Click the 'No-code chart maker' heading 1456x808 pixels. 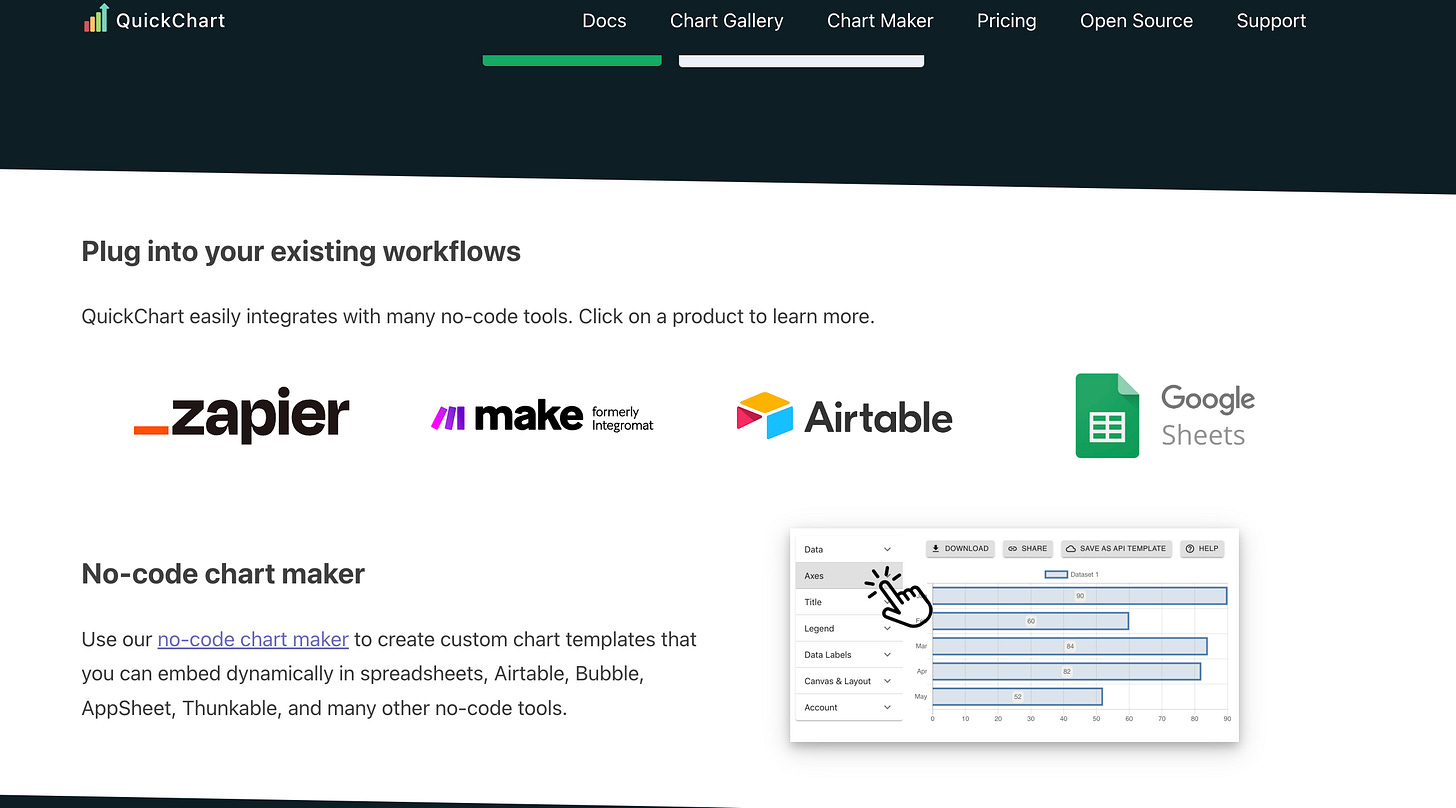(223, 574)
